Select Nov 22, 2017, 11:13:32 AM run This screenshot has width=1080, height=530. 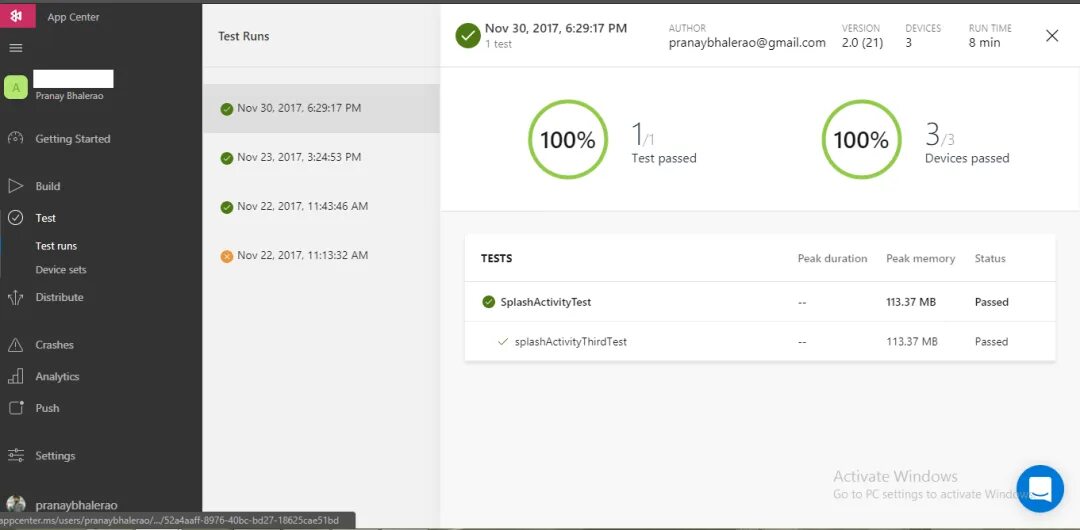[321, 255]
